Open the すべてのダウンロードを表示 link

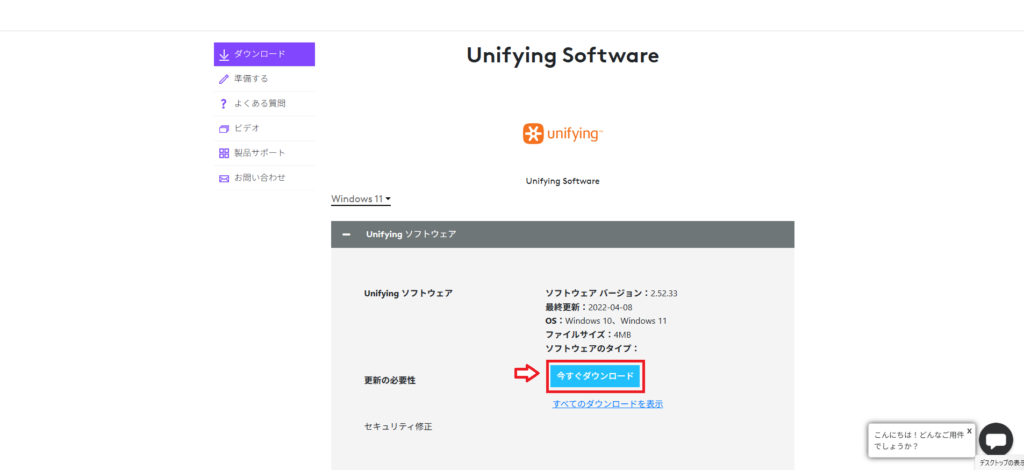click(607, 404)
